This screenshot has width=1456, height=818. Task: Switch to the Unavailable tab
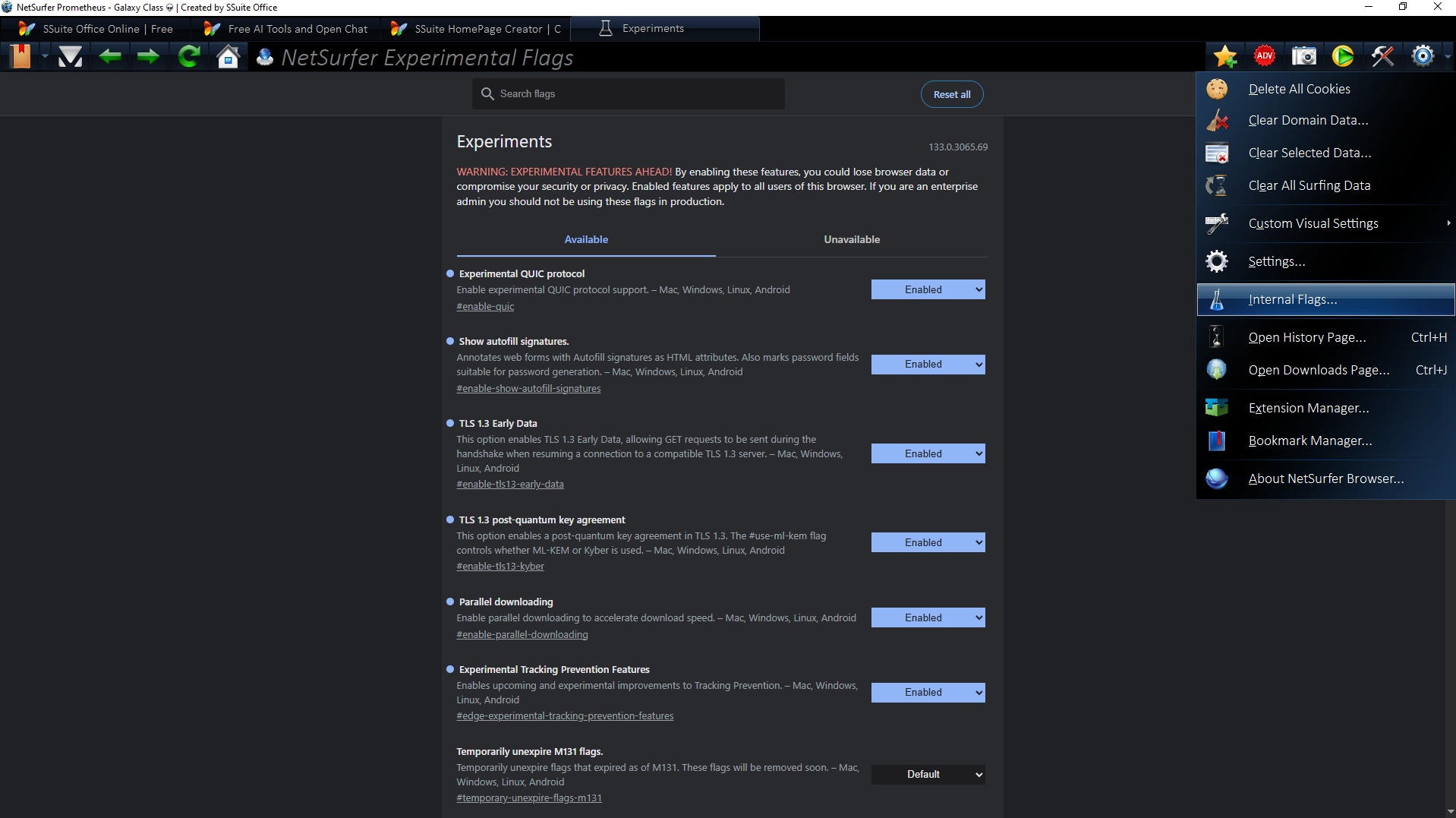(x=851, y=239)
